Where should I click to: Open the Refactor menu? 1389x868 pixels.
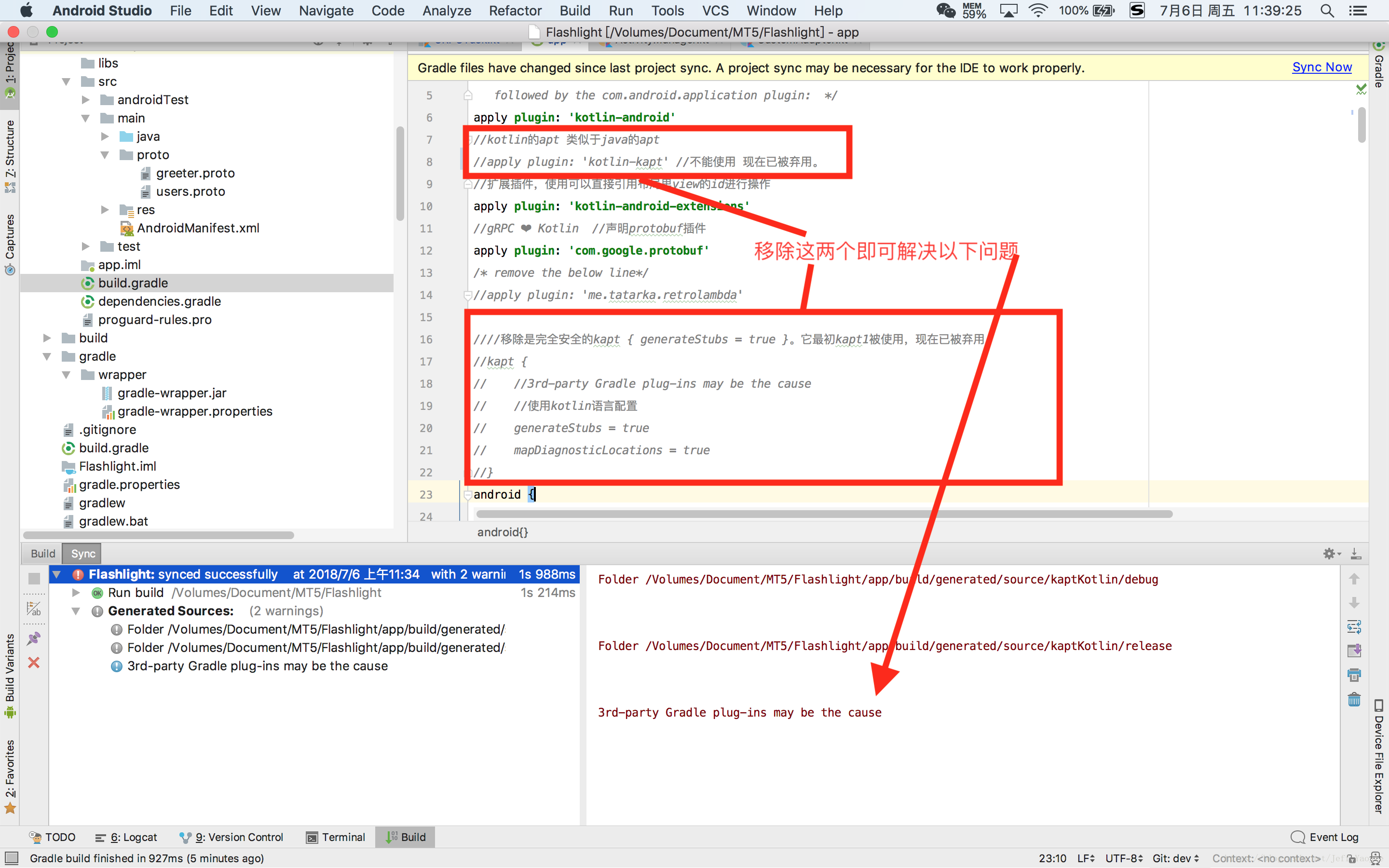[x=515, y=10]
